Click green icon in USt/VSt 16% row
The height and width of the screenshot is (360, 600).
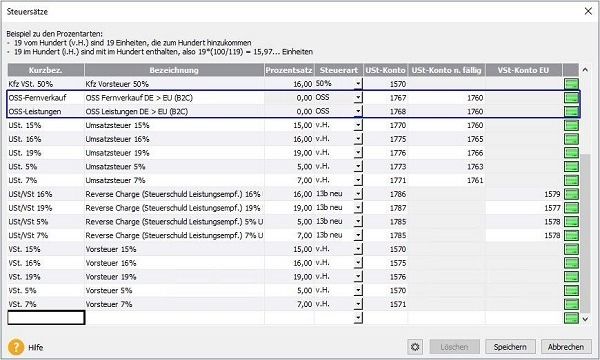[571, 194]
